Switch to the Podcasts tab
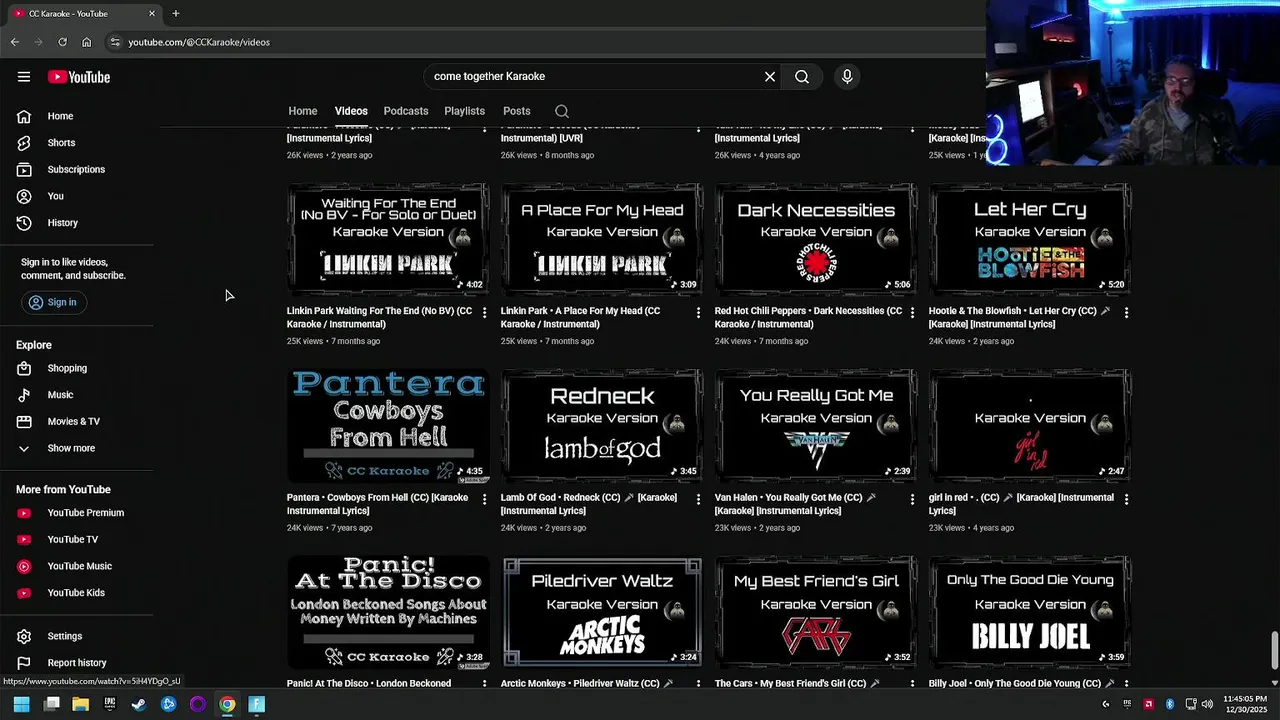 tap(406, 111)
